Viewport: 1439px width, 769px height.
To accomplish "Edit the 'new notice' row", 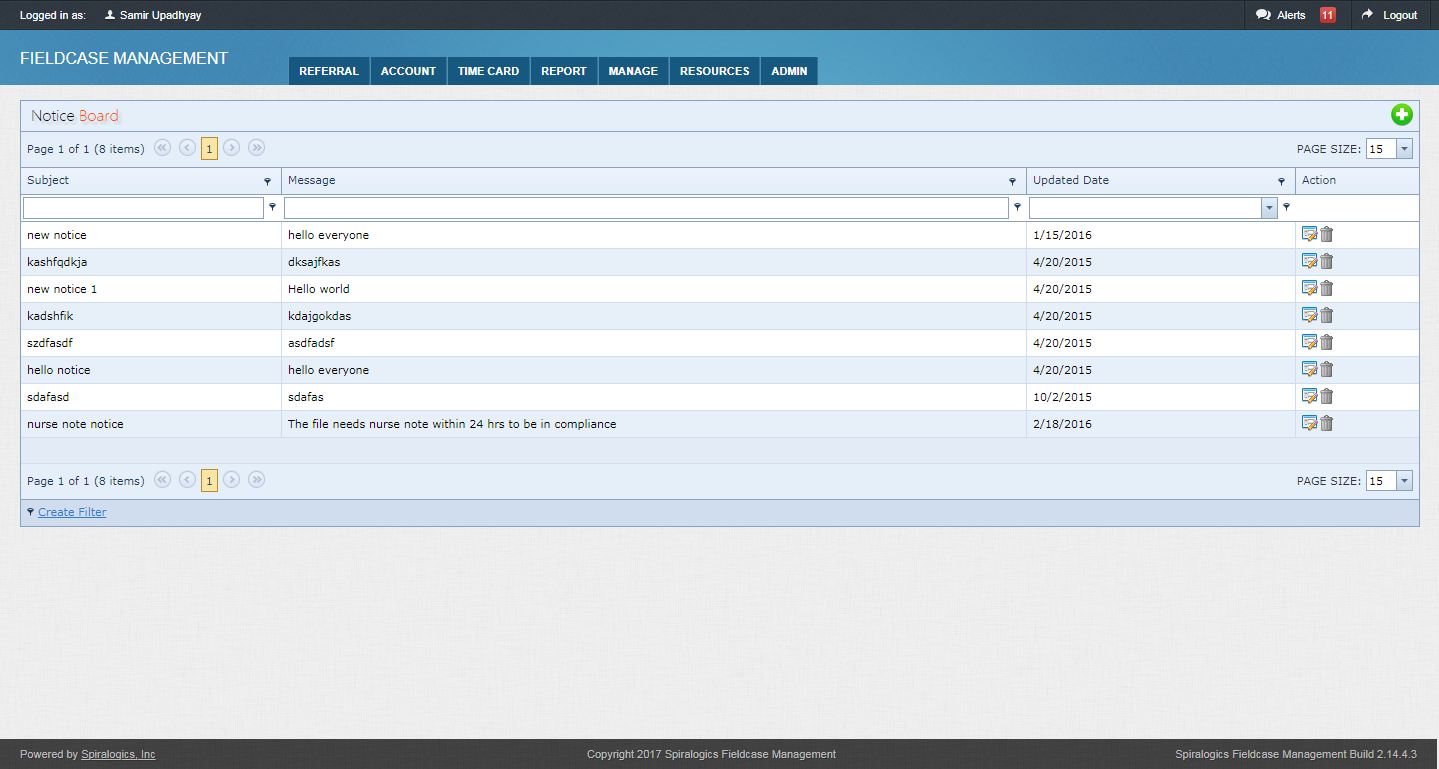I will [x=1309, y=234].
